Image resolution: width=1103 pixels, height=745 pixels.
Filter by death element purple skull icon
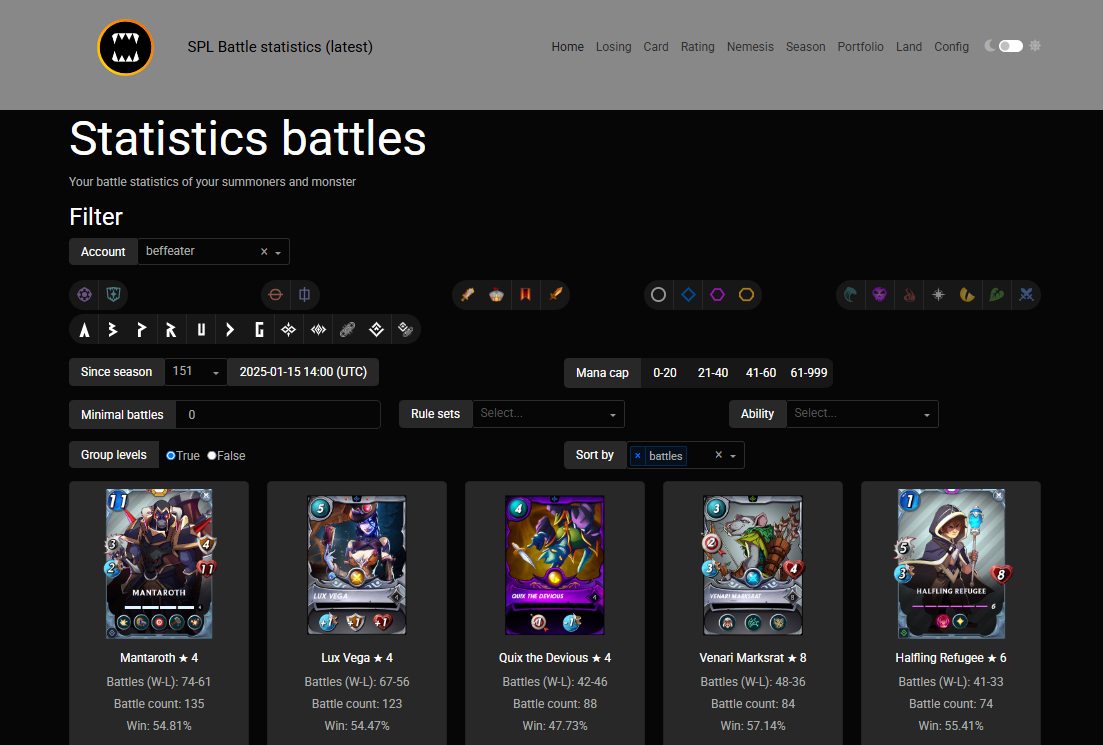point(879,295)
